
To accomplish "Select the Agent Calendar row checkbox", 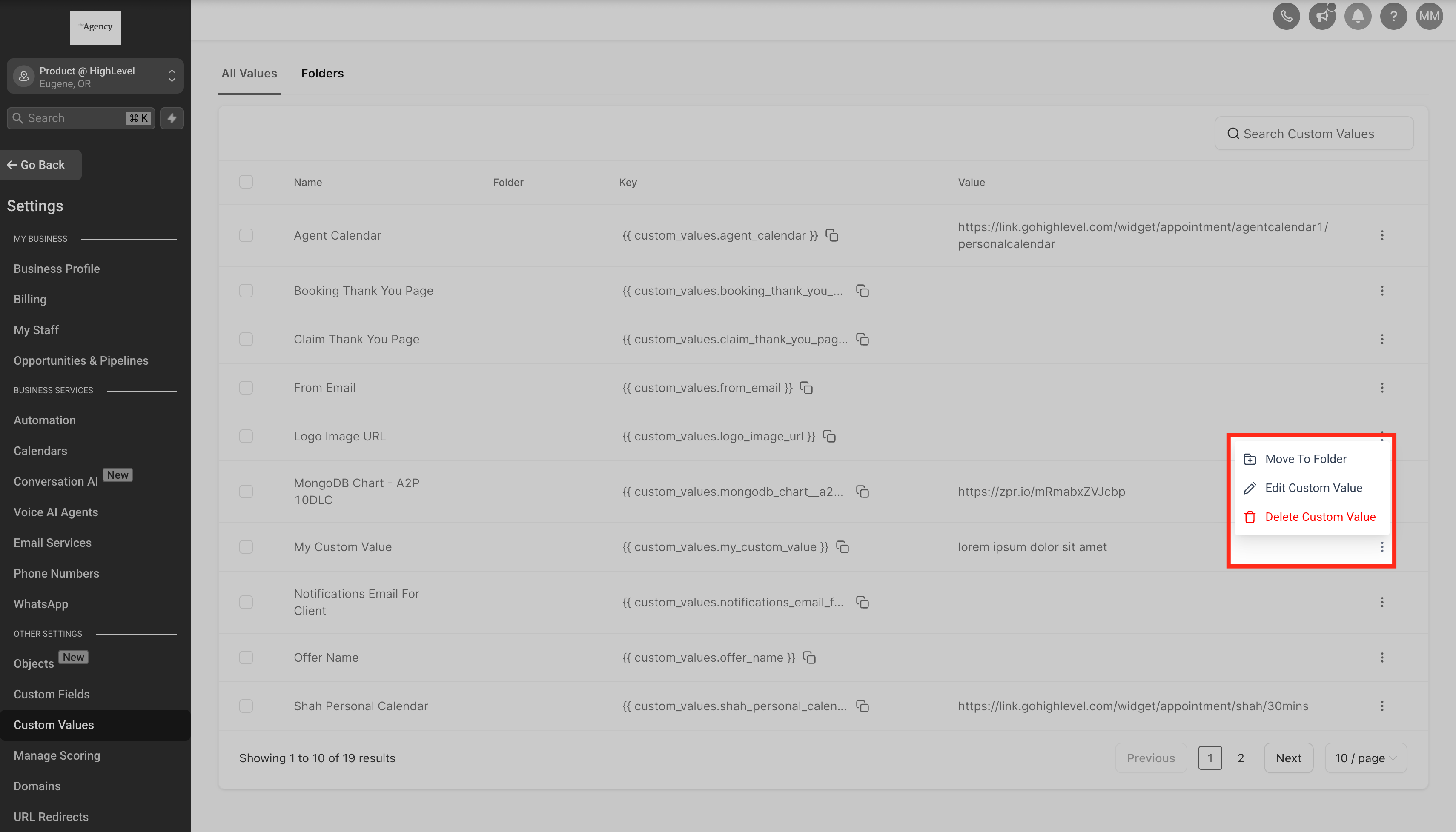I will click(246, 235).
